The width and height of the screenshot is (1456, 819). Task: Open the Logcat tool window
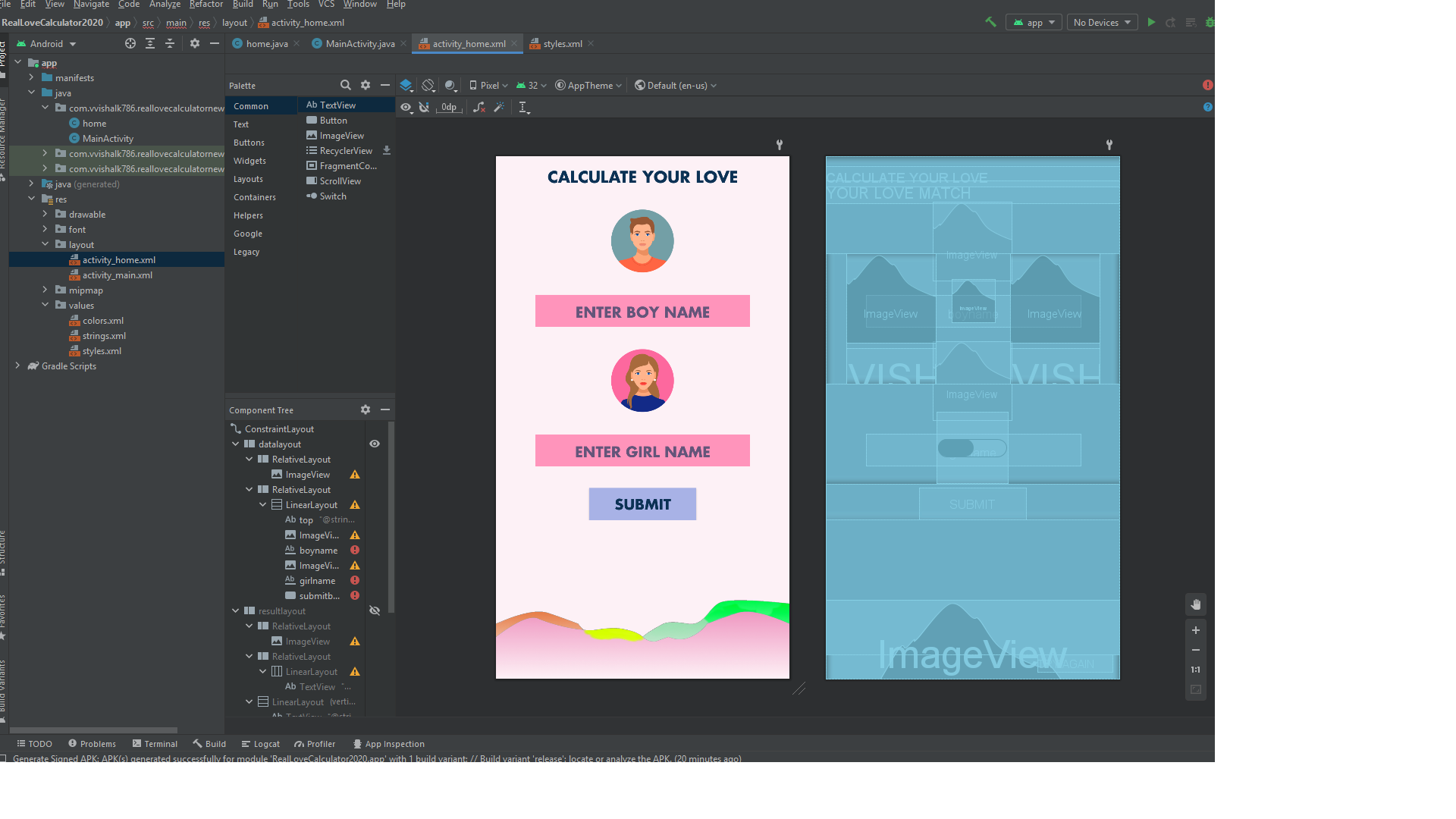pos(260,744)
